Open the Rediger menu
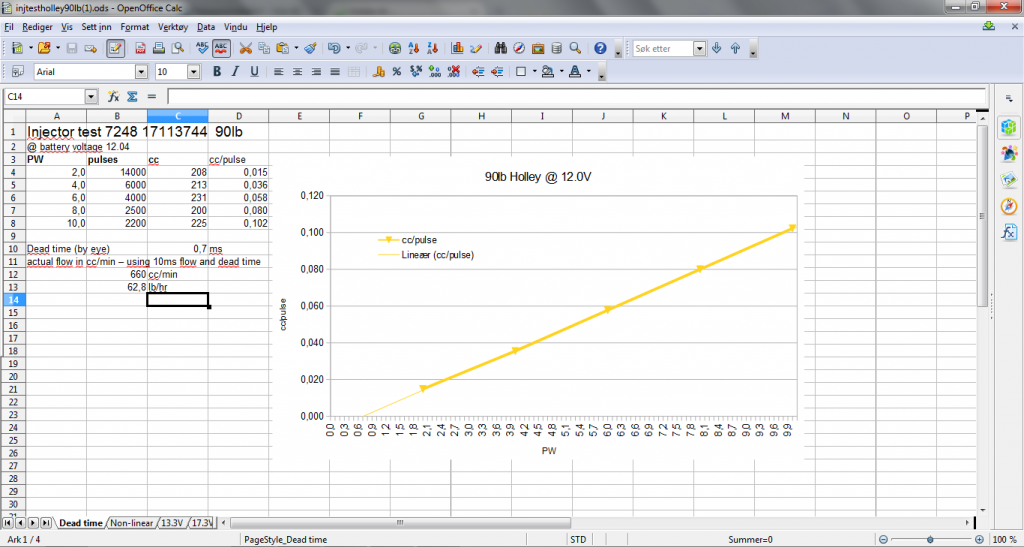This screenshot has height=547, width=1024. 37,27
